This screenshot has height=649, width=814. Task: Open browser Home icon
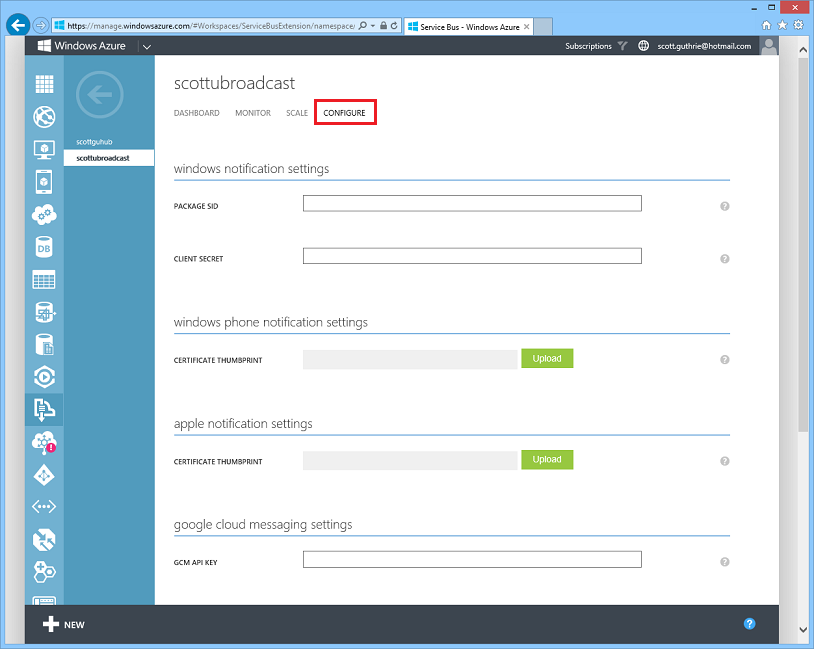click(766, 25)
